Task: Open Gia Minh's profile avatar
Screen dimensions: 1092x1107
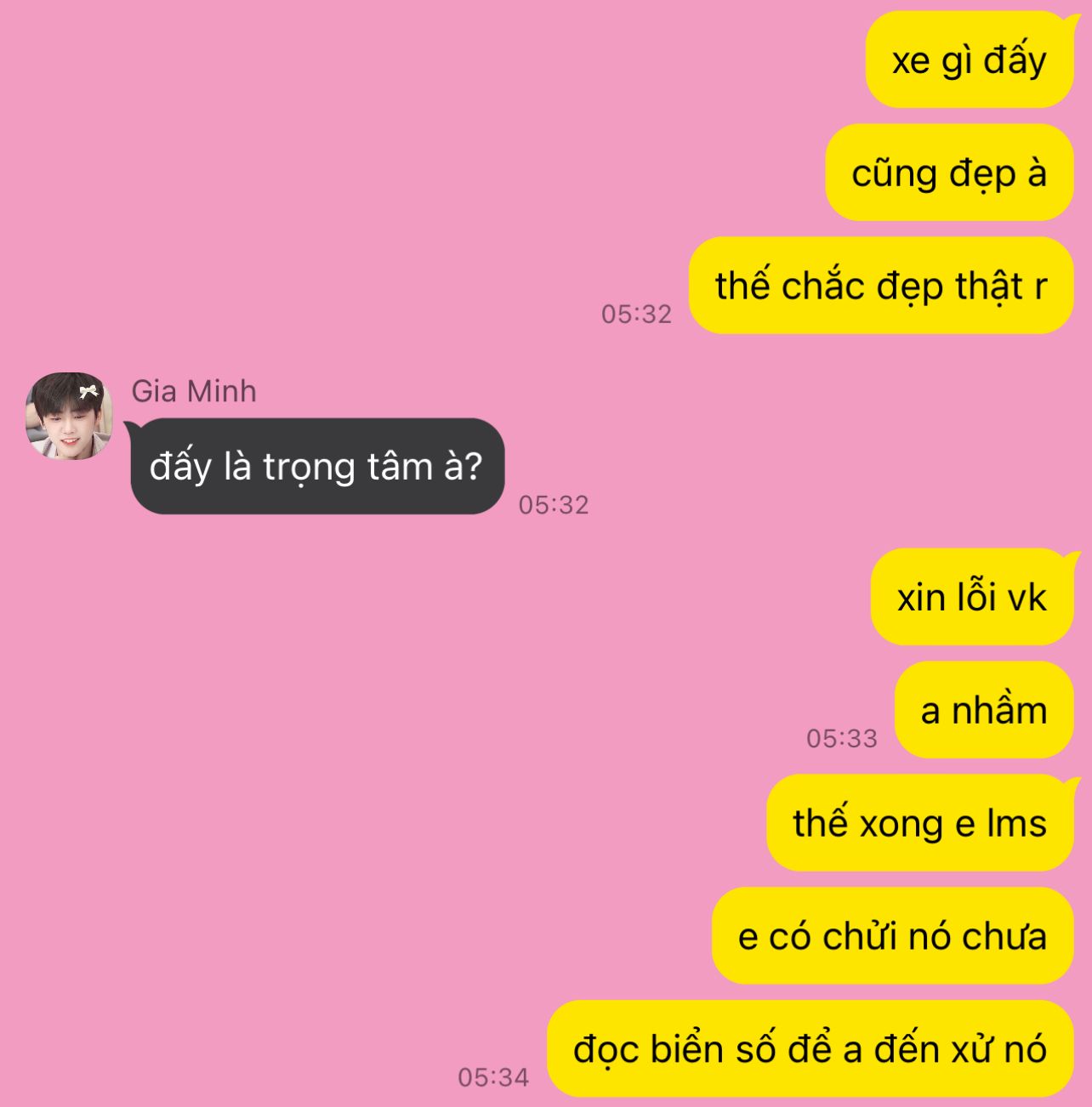Action: tap(69, 416)
